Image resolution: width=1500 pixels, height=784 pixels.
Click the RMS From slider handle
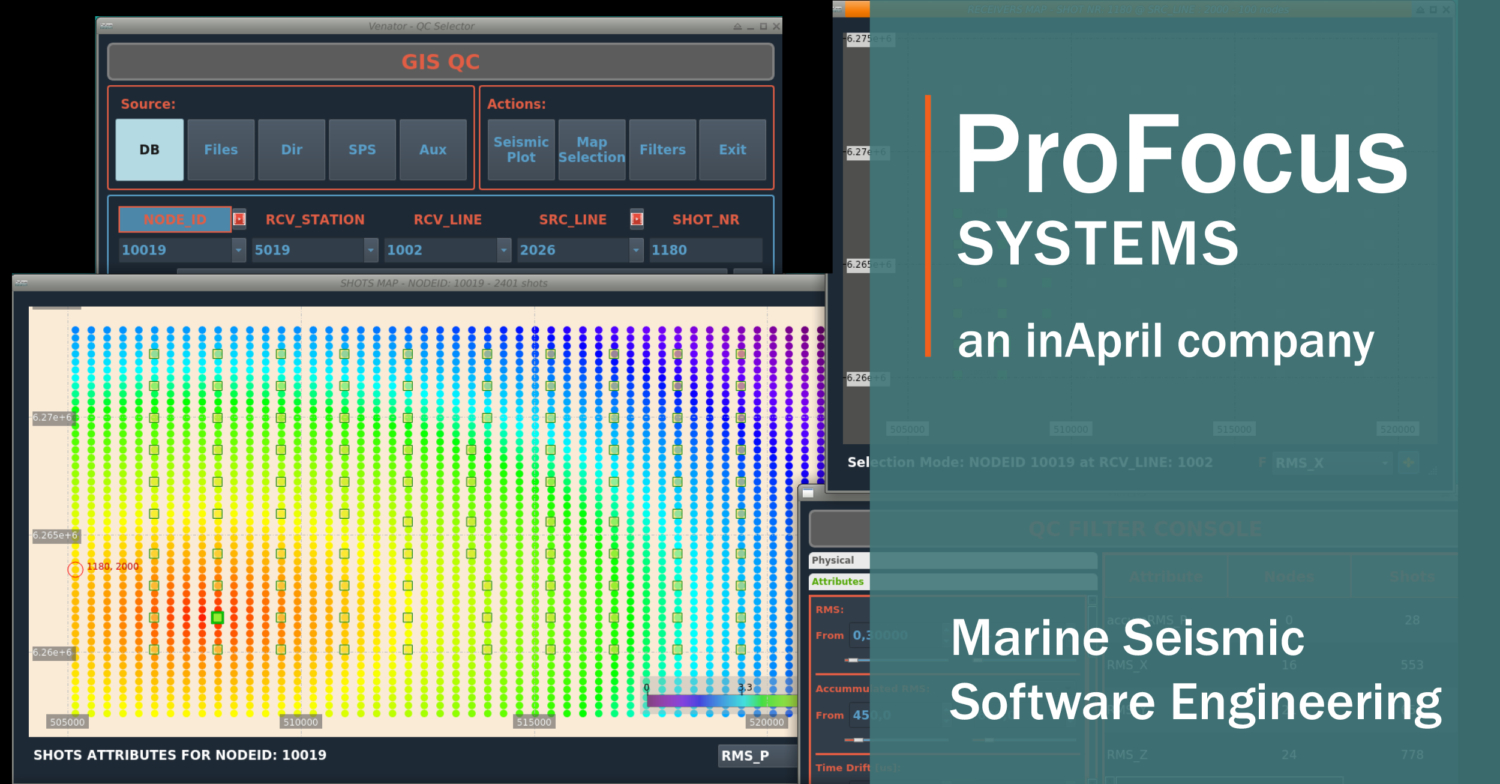pos(853,660)
